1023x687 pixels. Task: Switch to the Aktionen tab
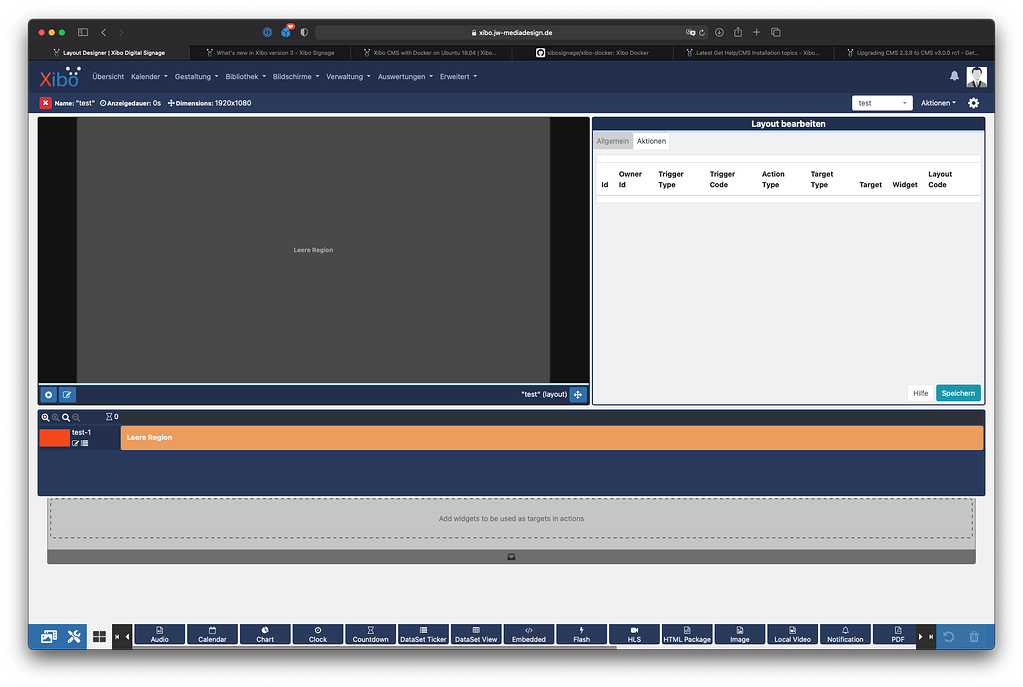(651, 140)
